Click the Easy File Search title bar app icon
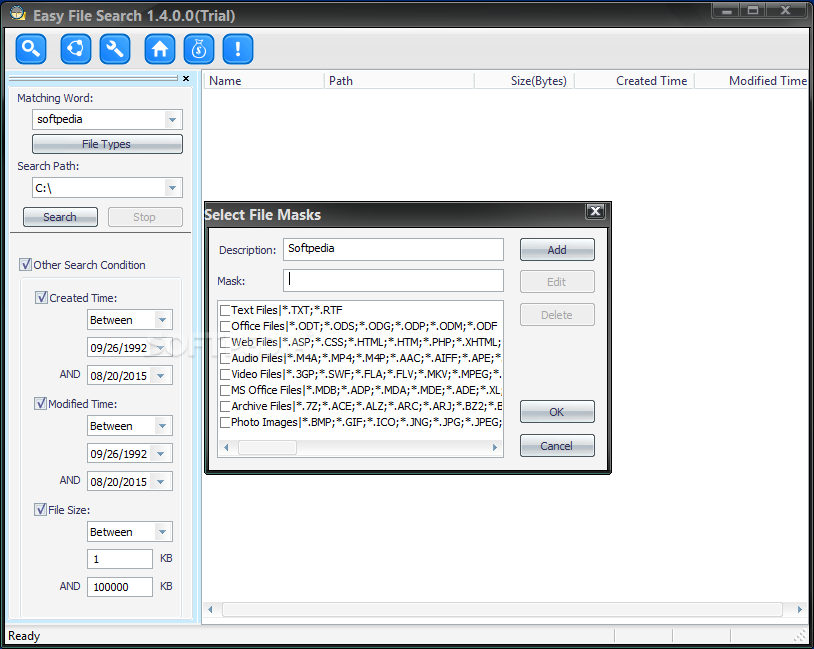814x649 pixels. [x=18, y=13]
